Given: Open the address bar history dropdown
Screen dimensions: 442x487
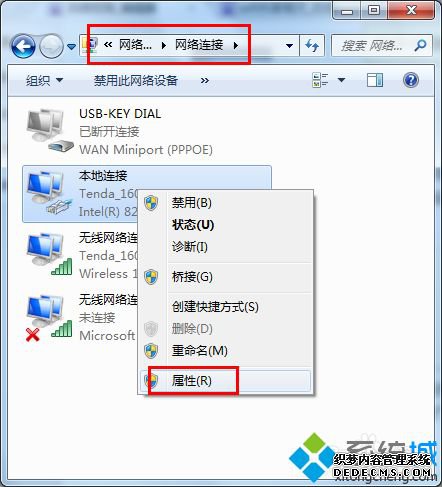Looking at the screenshot, I should pos(289,45).
